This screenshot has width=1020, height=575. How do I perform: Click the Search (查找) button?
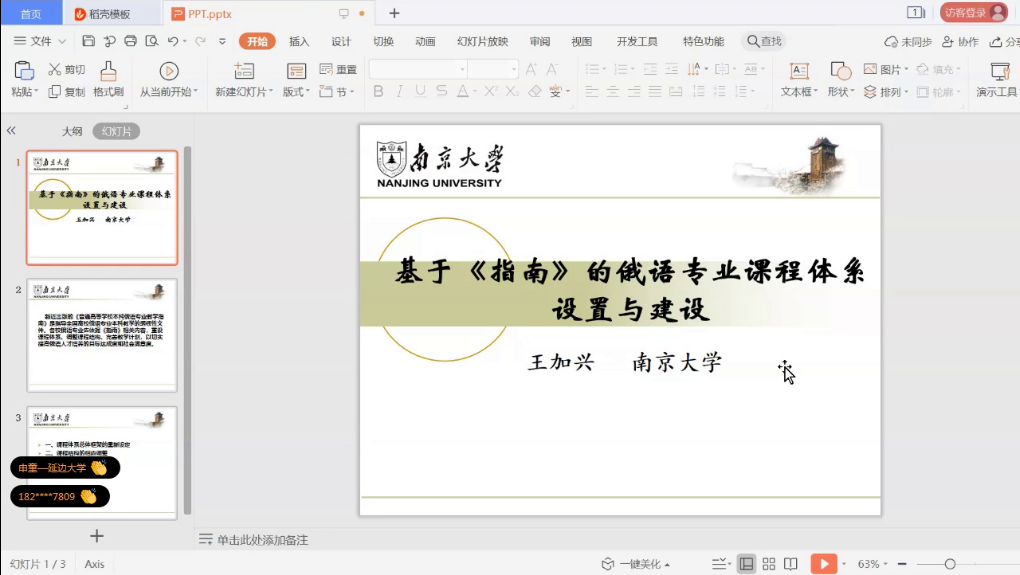[x=764, y=41]
